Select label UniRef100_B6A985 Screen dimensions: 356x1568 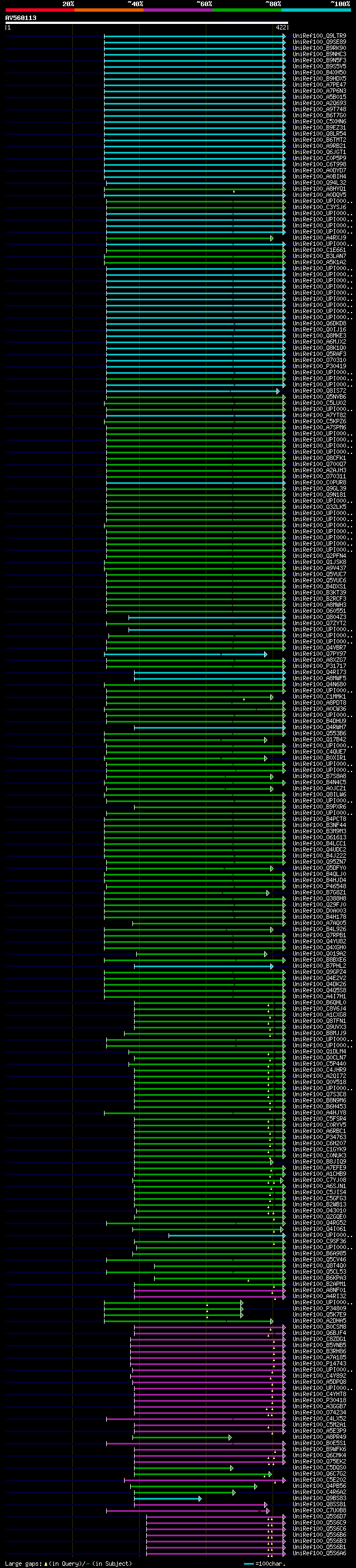click(319, 1253)
